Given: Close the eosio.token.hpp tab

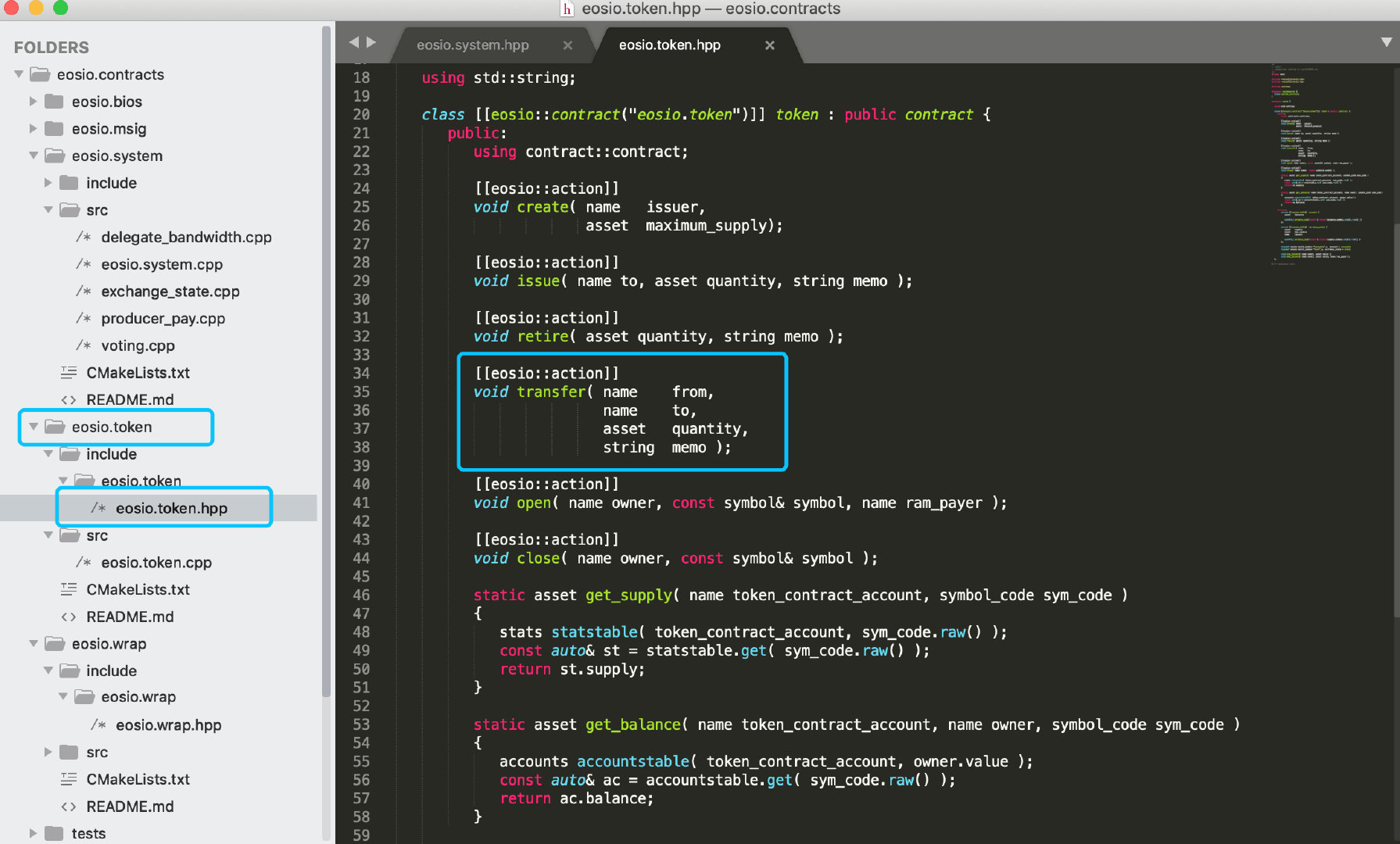Looking at the screenshot, I should coord(769,45).
